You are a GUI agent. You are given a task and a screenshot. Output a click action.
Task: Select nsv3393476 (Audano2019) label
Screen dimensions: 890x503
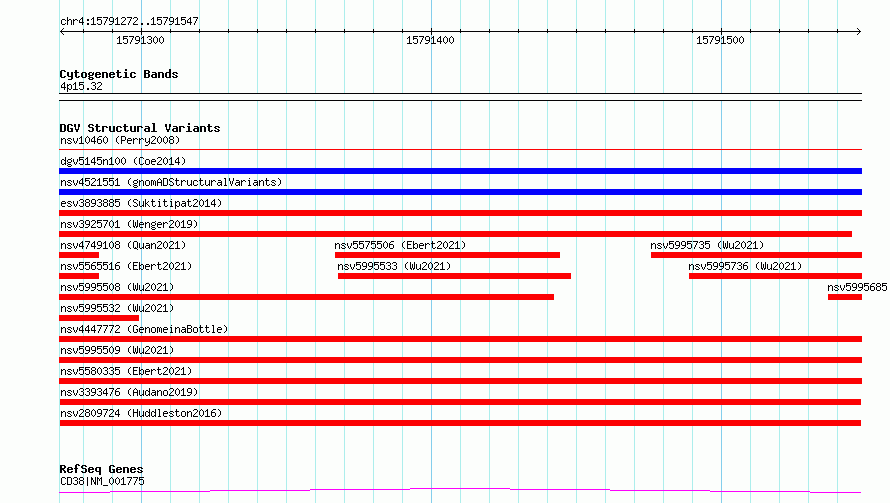click(x=129, y=392)
